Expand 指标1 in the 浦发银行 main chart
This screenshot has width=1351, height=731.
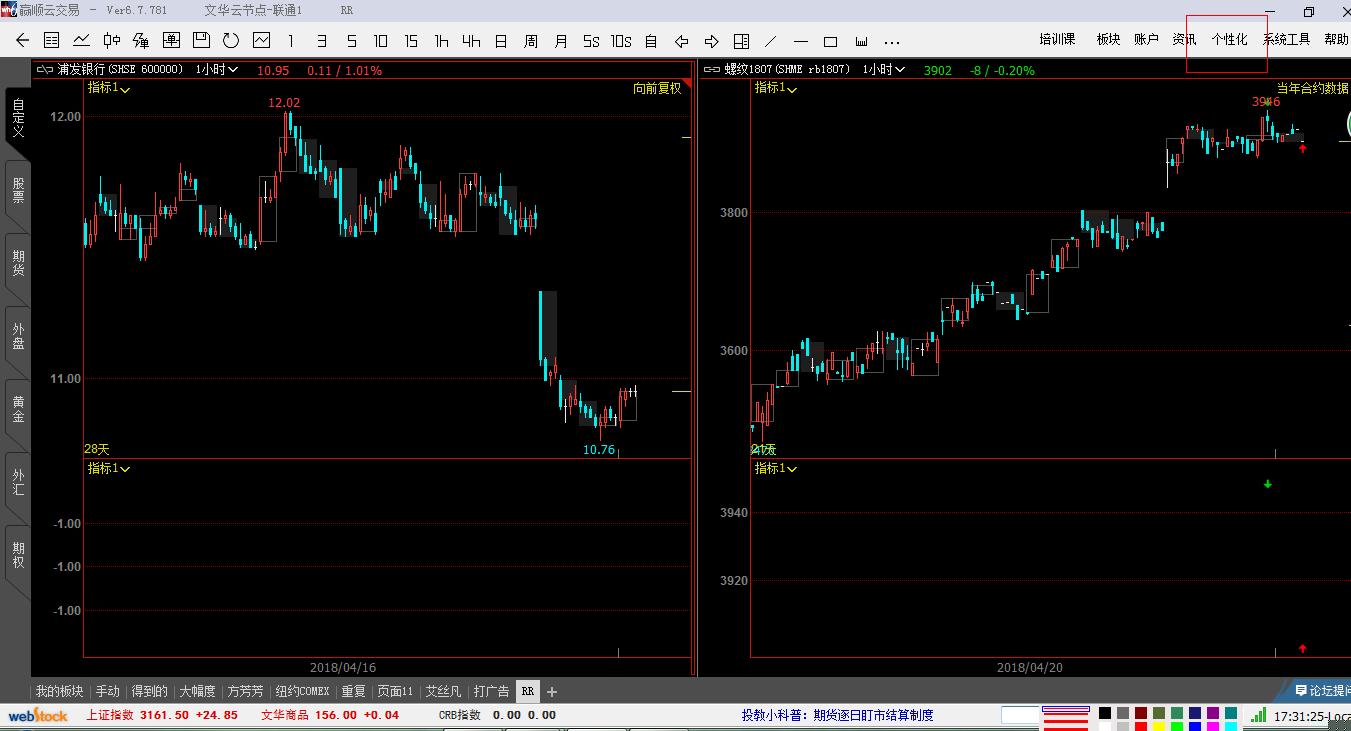[109, 88]
